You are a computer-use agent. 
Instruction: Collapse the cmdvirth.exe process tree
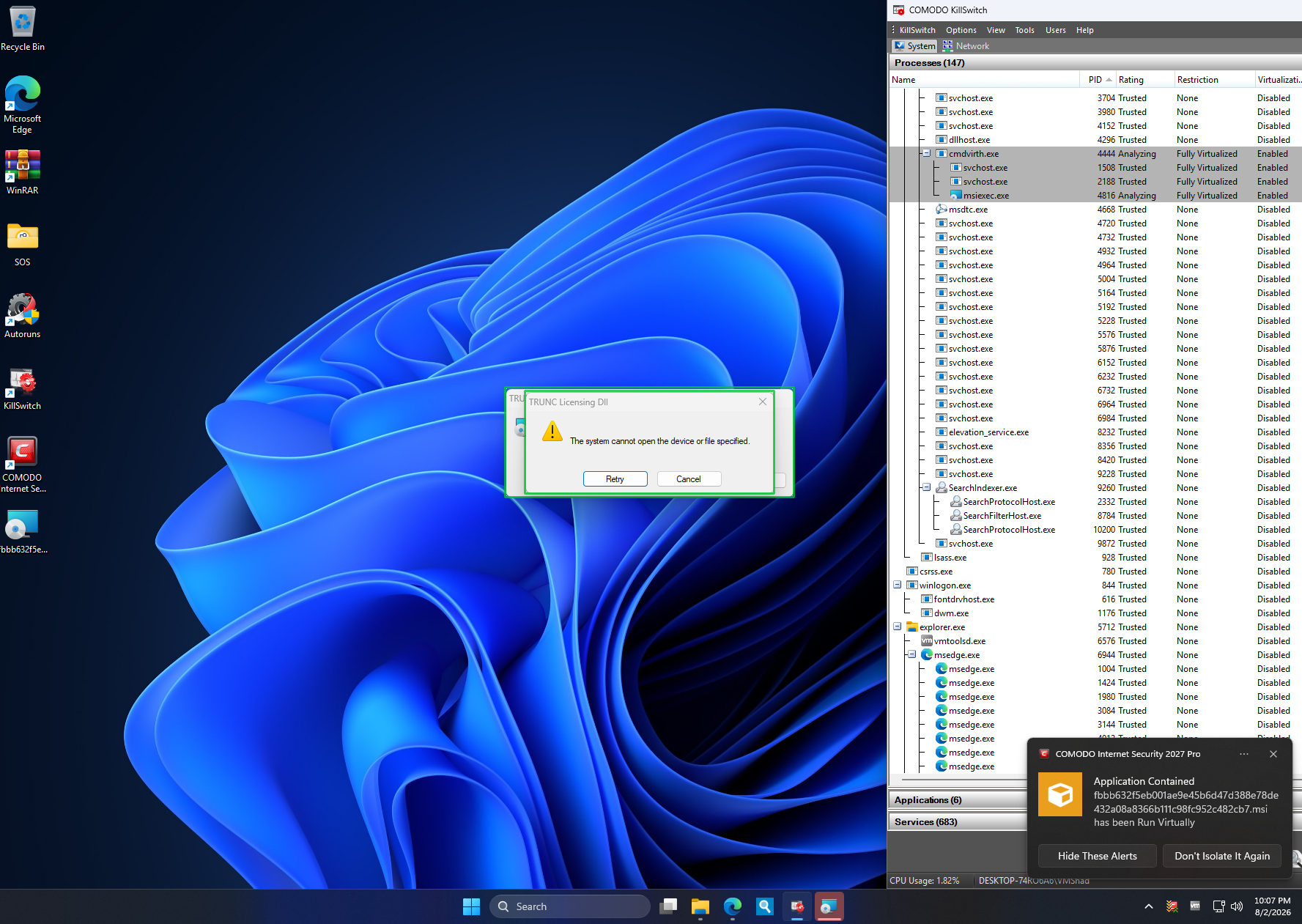coord(926,154)
